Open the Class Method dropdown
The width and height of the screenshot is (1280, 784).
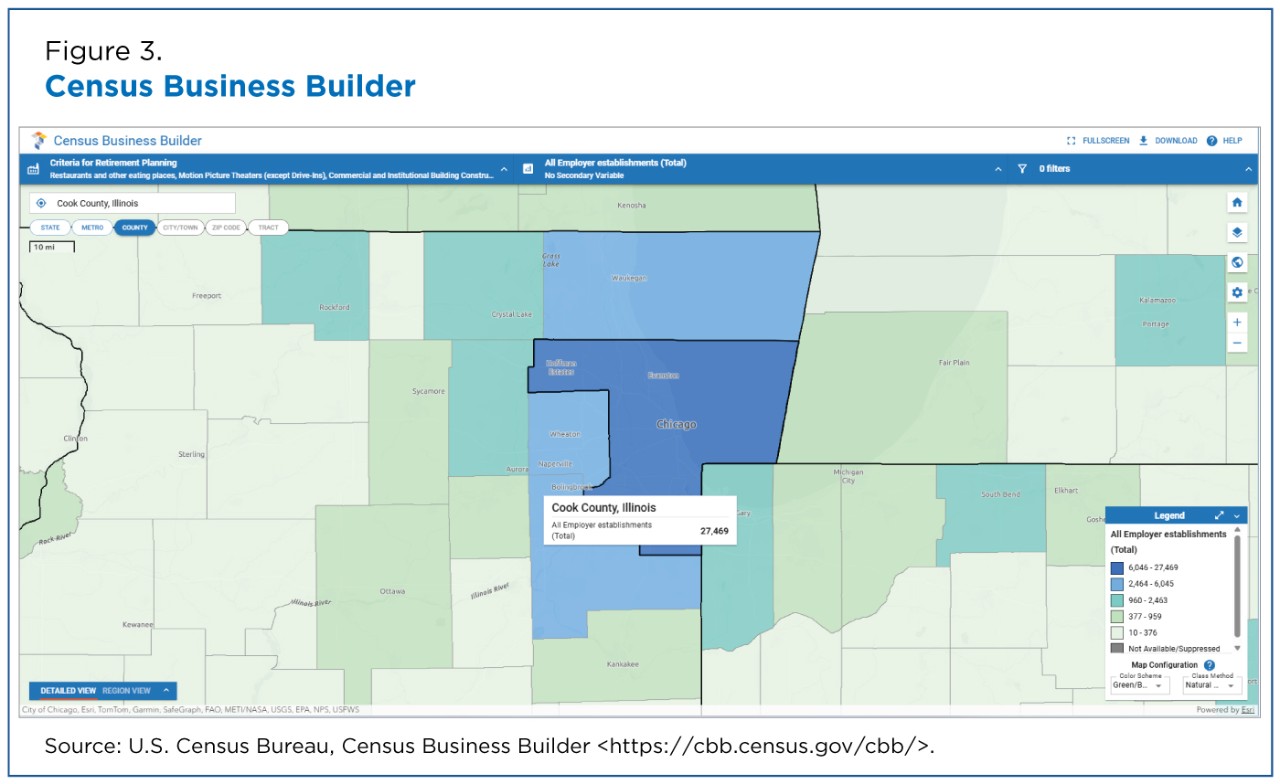click(1213, 686)
